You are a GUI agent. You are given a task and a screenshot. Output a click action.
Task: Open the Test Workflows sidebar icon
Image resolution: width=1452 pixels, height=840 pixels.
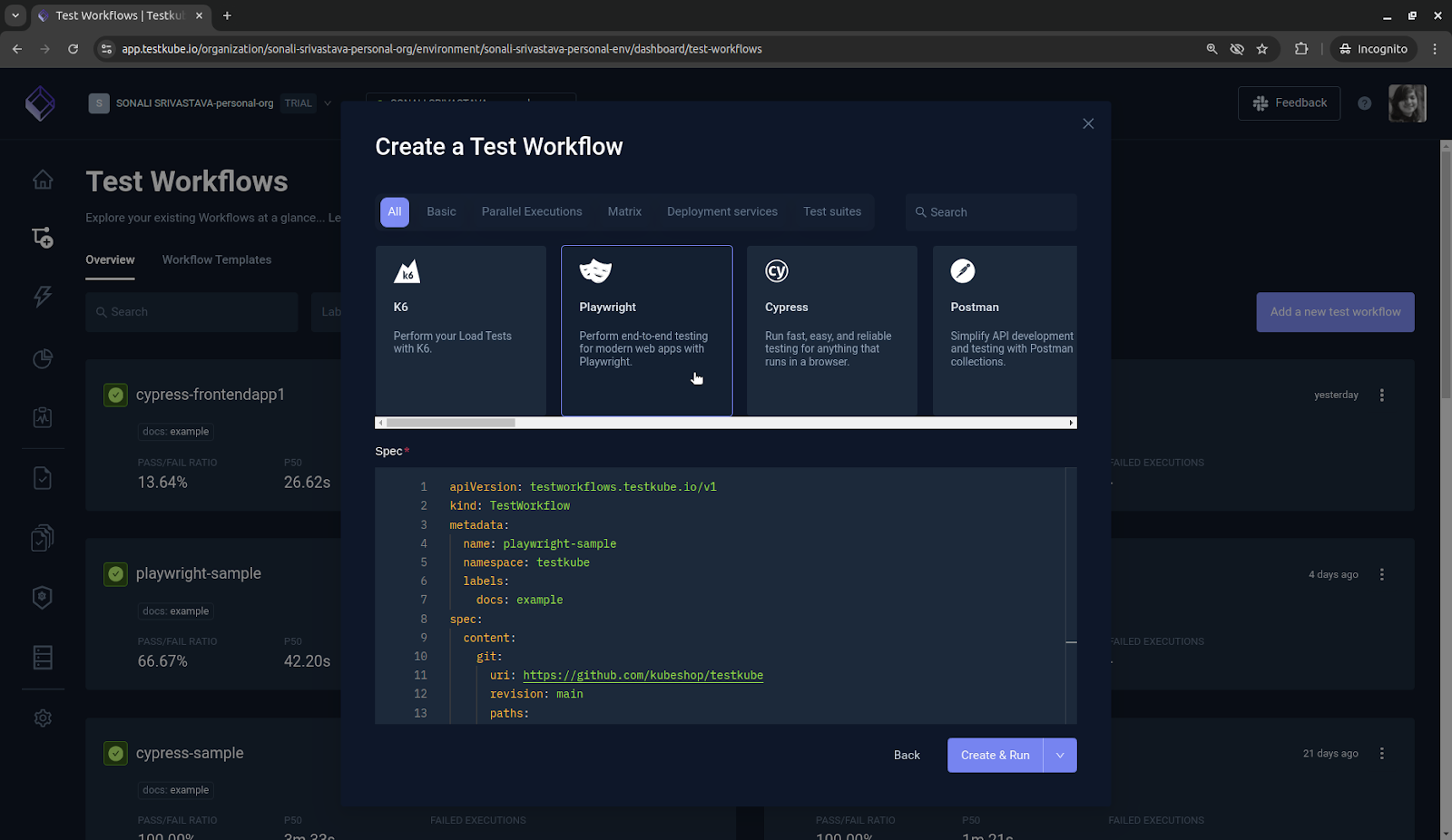[43, 238]
